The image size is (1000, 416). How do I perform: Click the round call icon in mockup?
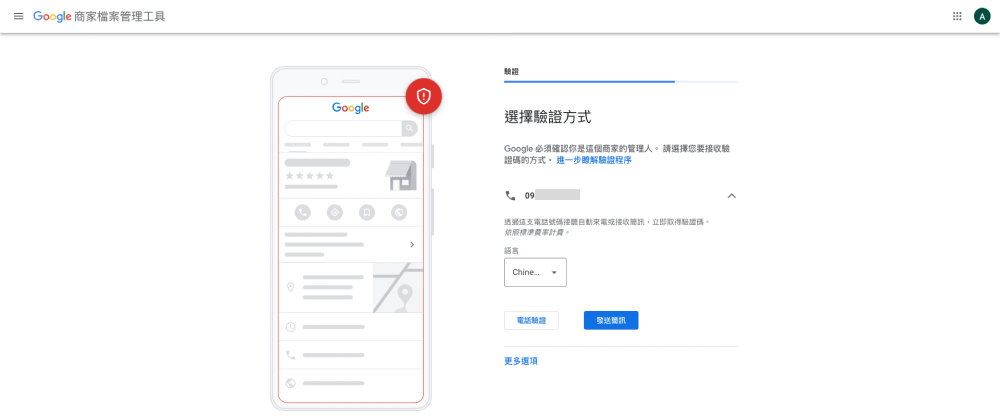(303, 212)
